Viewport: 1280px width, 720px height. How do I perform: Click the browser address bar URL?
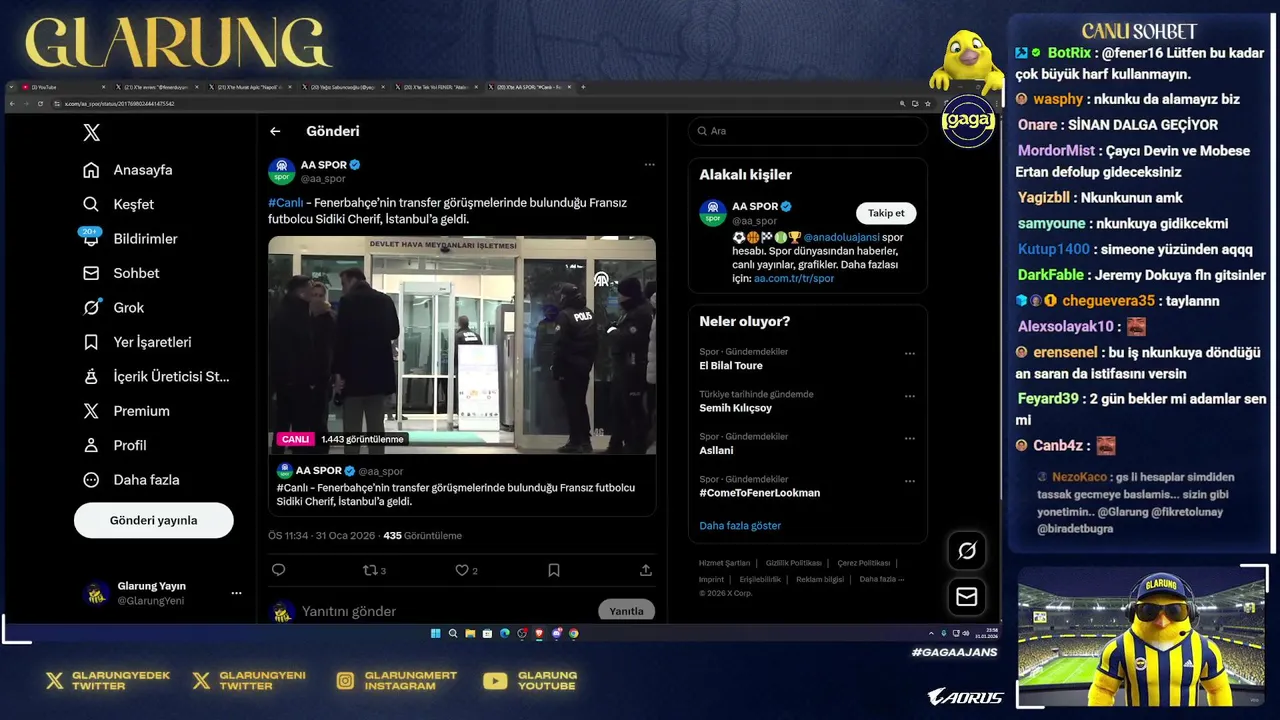pos(120,103)
